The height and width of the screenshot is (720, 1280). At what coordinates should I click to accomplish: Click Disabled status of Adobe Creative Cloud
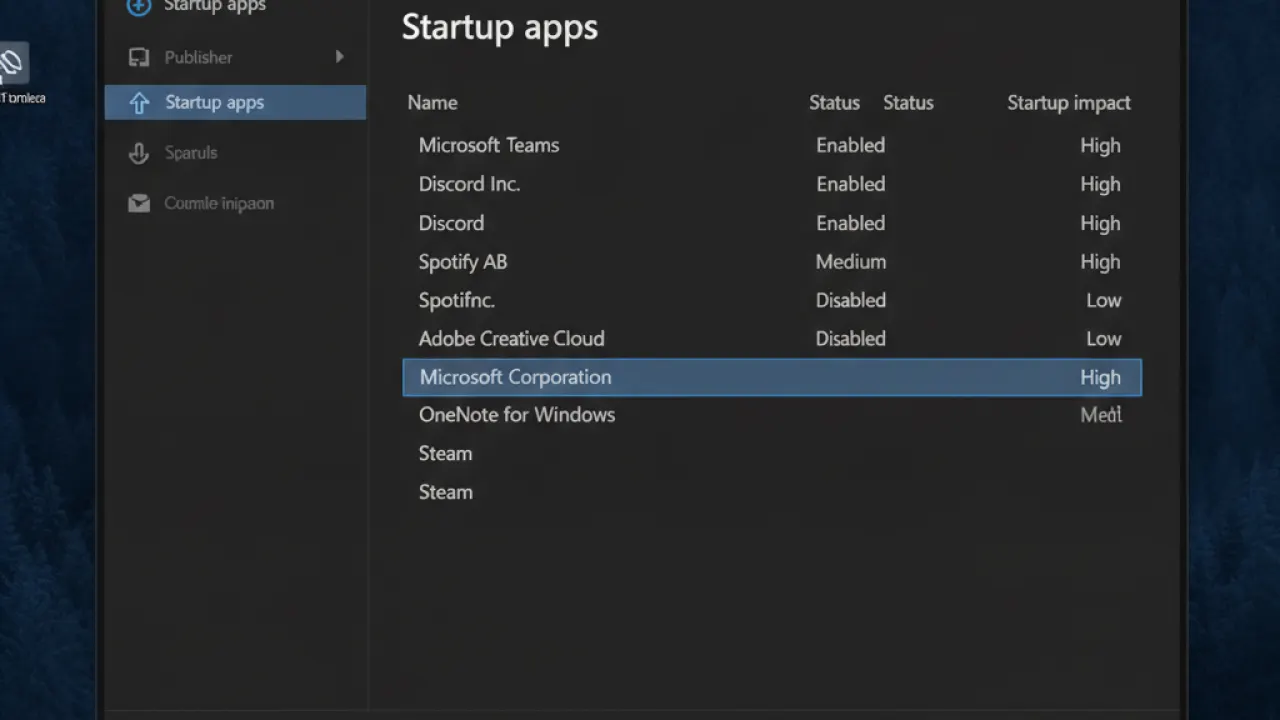851,338
